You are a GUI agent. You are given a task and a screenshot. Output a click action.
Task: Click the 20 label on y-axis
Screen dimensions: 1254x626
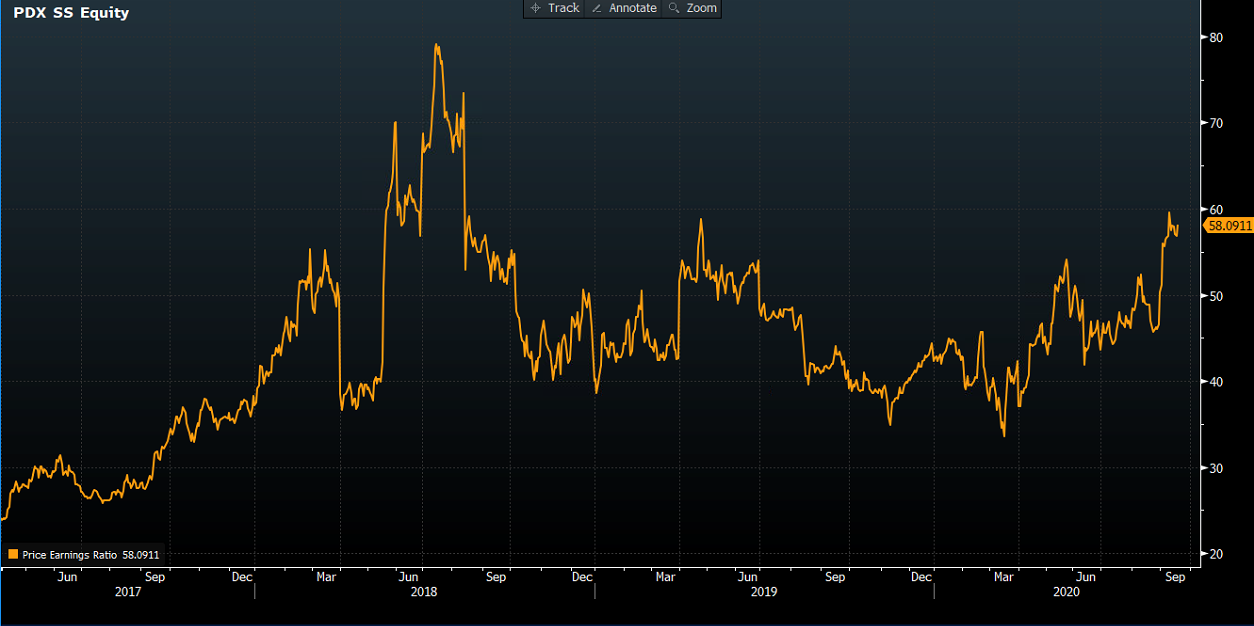pyautogui.click(x=1216, y=554)
